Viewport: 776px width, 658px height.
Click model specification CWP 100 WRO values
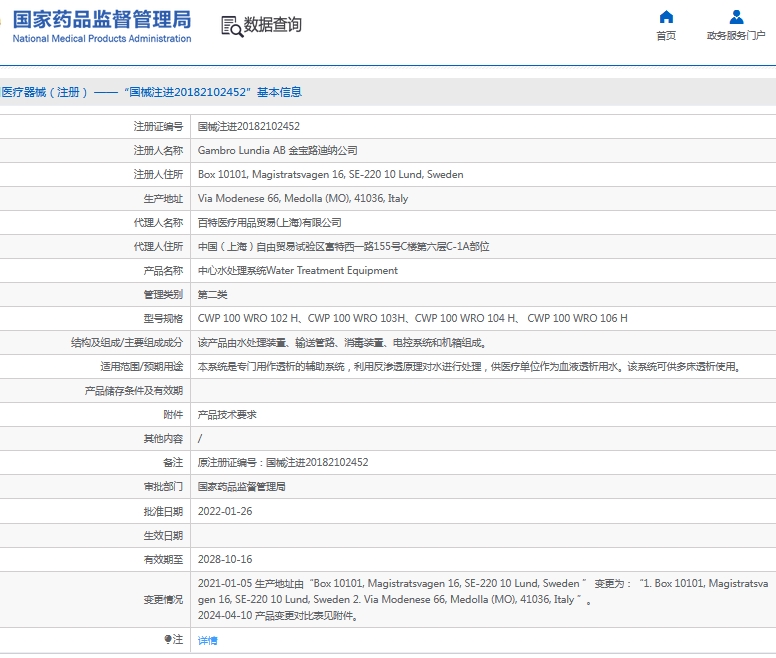pos(413,318)
